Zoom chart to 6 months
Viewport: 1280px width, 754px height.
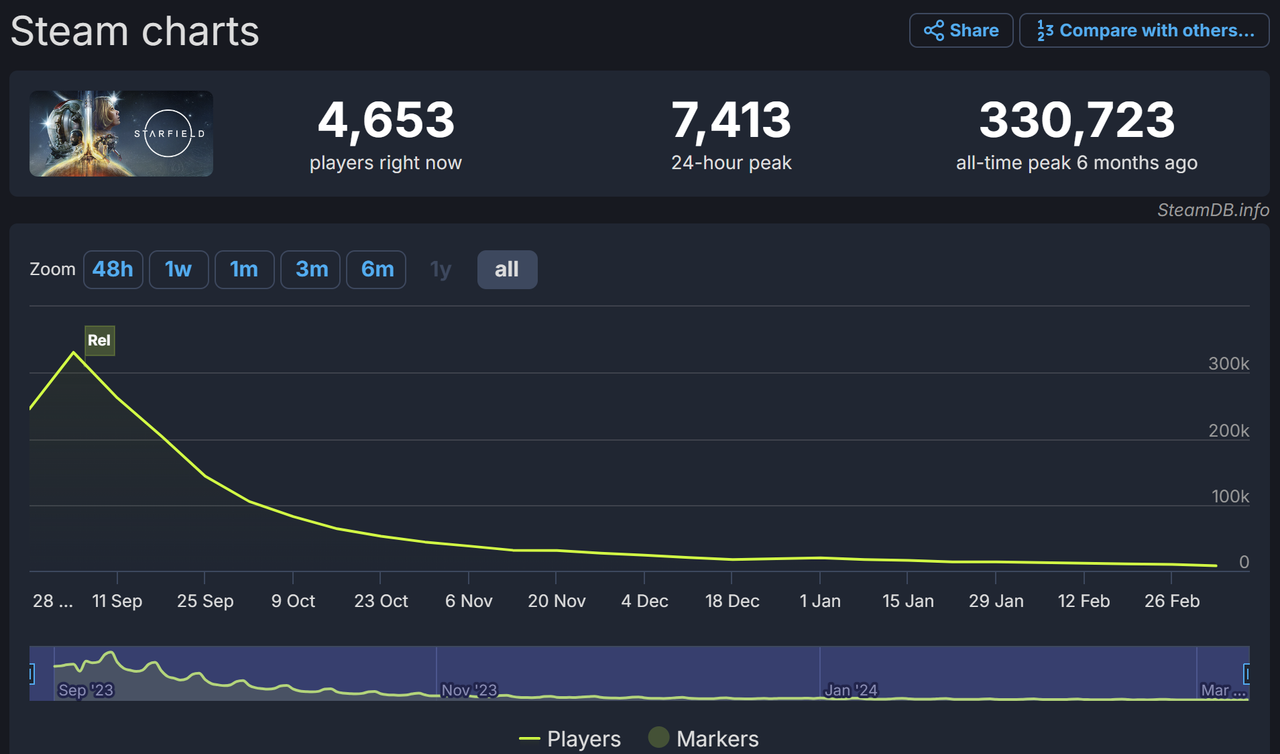[x=376, y=269]
